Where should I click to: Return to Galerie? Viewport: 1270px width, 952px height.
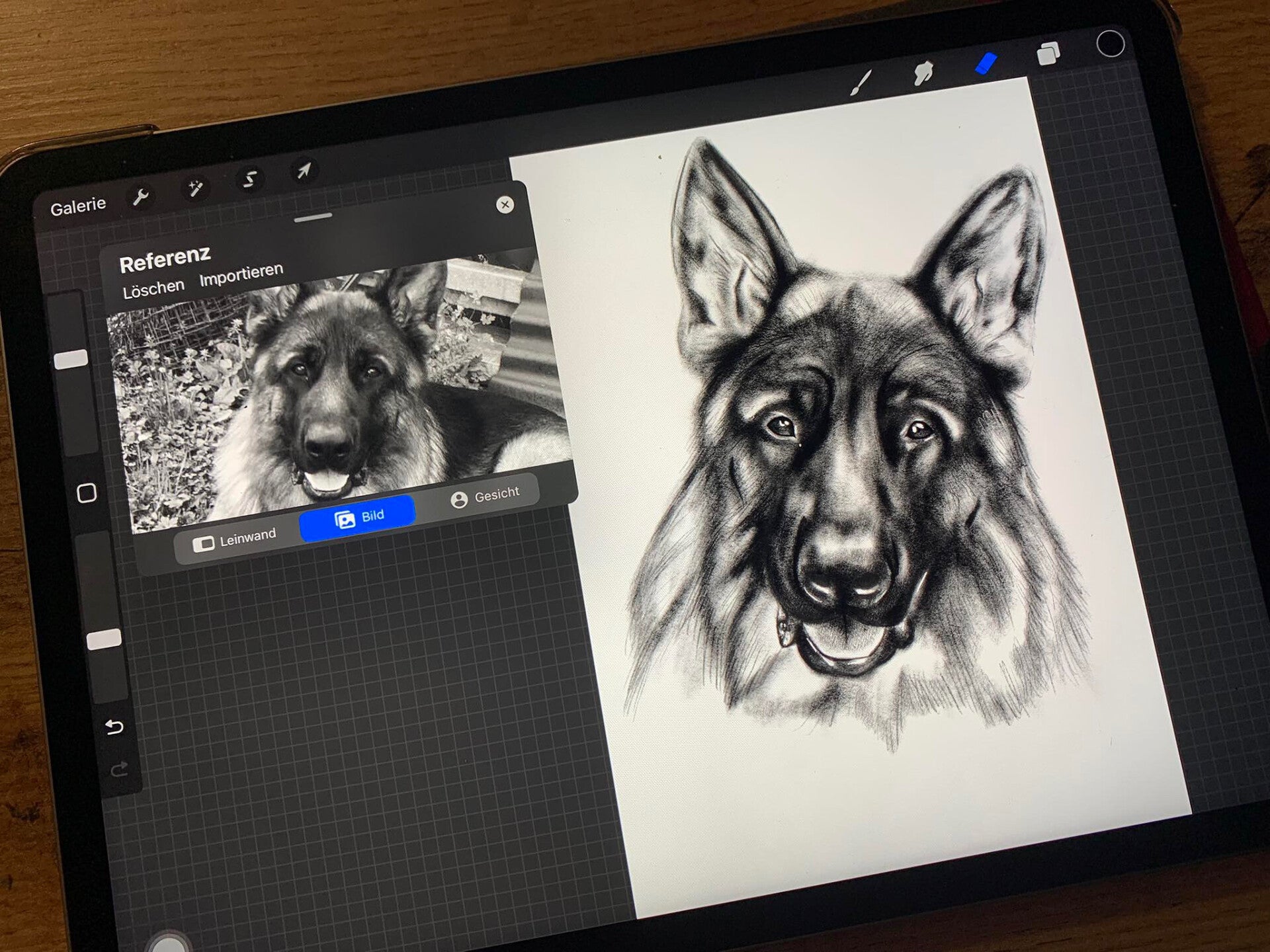(78, 206)
